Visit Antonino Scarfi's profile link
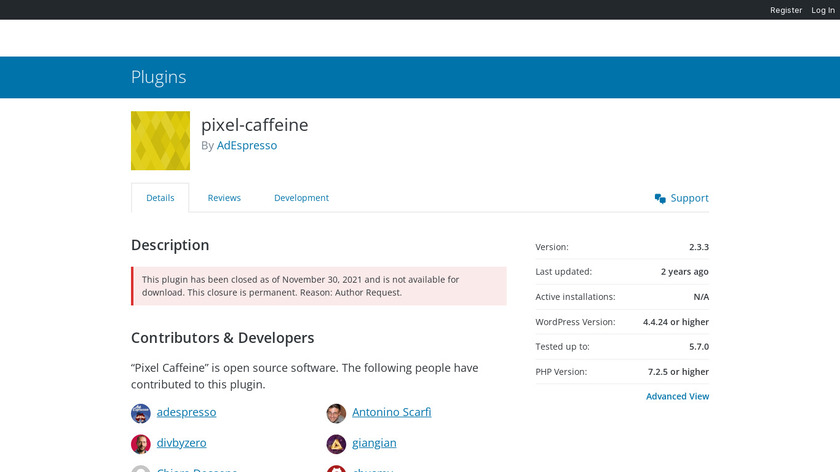Screen dimensions: 840x472 (392, 412)
